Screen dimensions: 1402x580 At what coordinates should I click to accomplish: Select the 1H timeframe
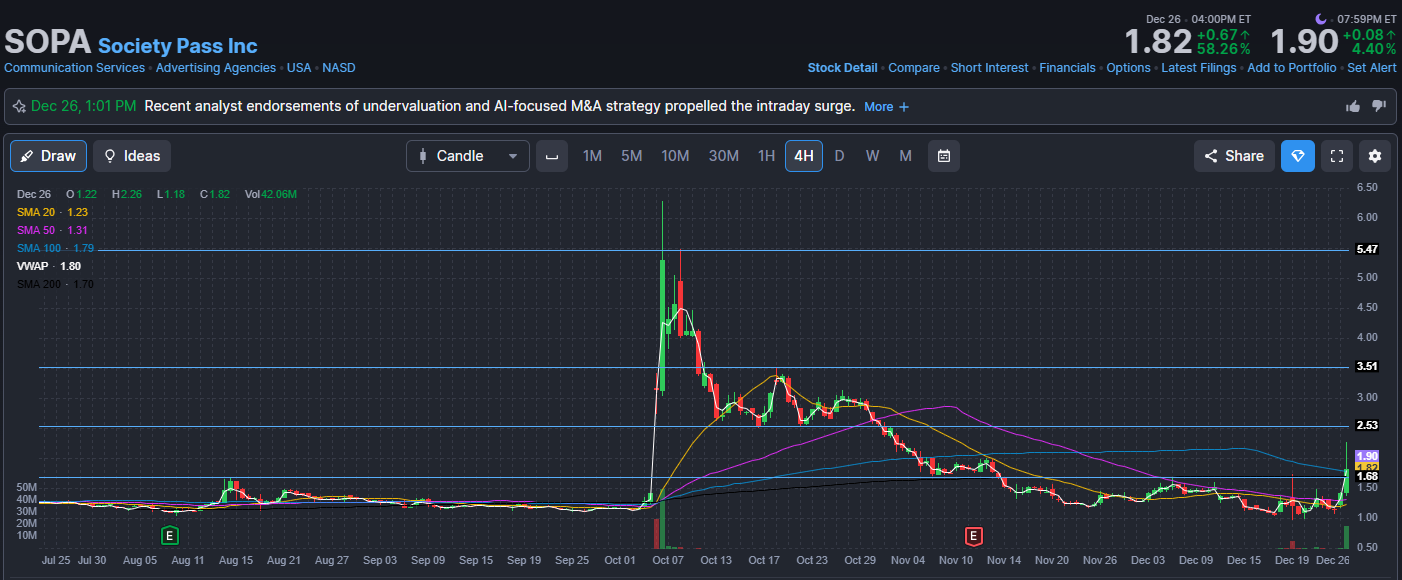pyautogui.click(x=766, y=156)
